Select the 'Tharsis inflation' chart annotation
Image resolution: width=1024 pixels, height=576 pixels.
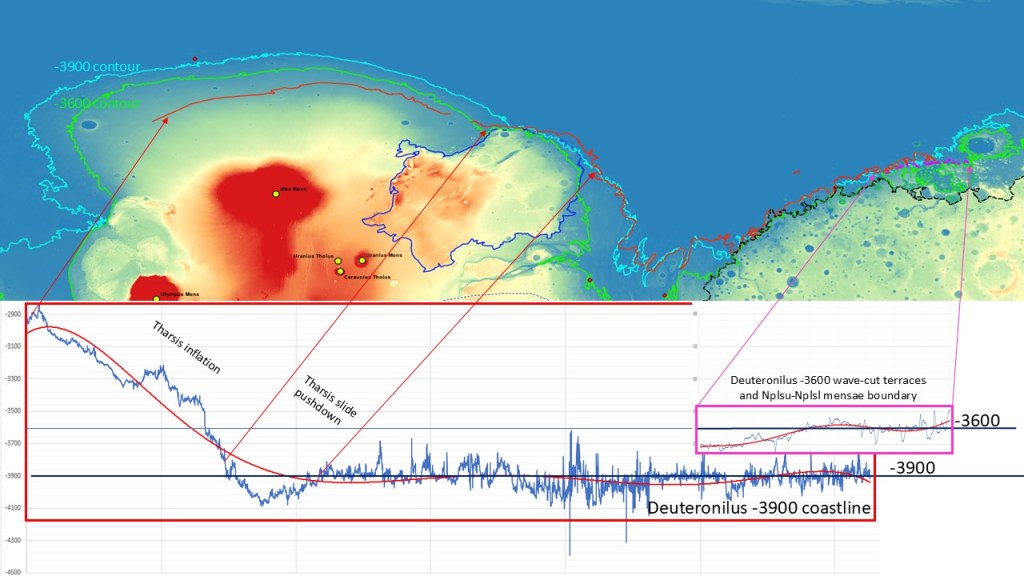pyautogui.click(x=187, y=348)
